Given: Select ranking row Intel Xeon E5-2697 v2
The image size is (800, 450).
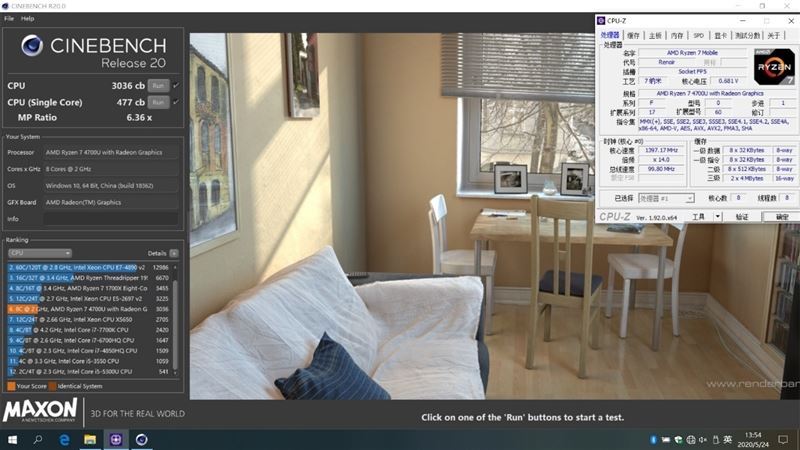Looking at the screenshot, I should [x=88, y=298].
